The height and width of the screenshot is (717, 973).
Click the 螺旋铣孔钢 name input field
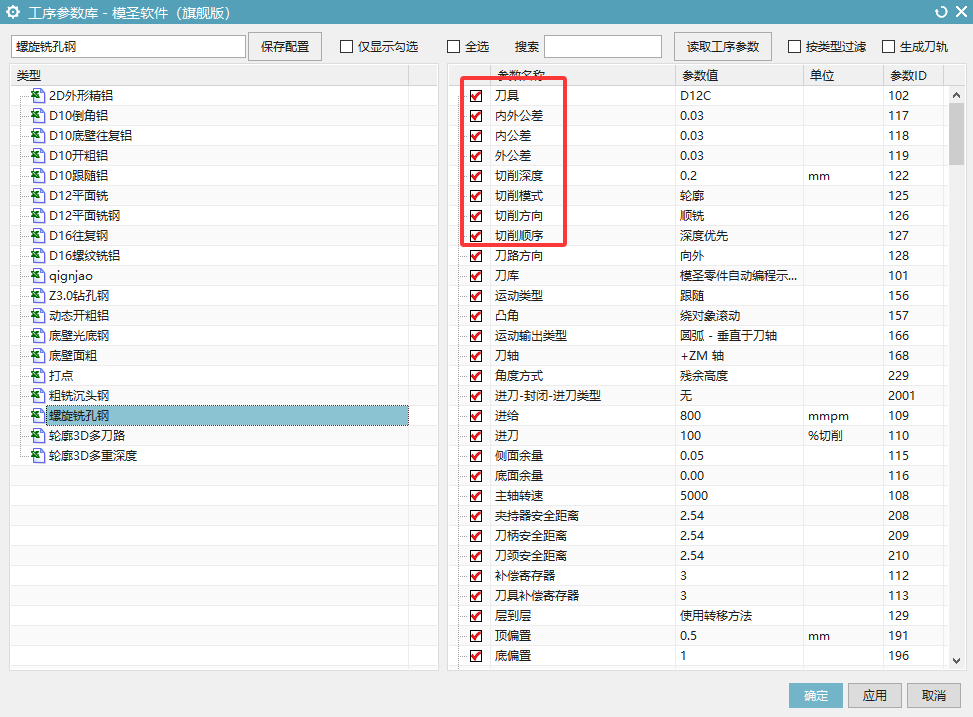click(x=128, y=47)
